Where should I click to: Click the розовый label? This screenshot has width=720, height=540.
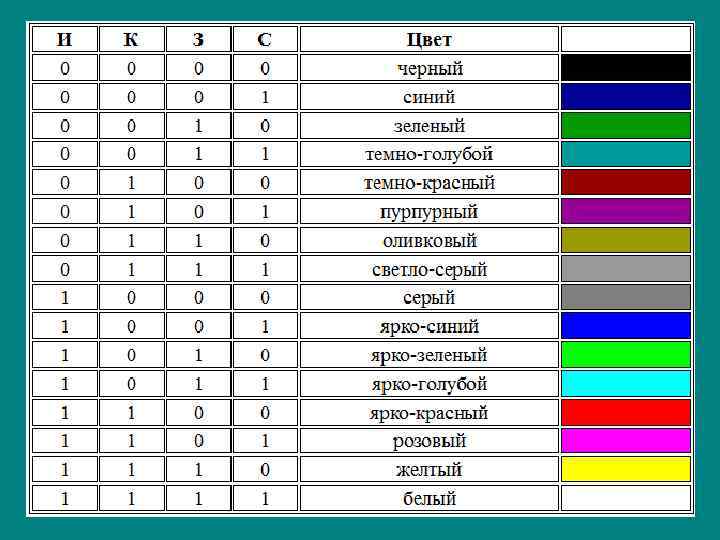pos(429,441)
